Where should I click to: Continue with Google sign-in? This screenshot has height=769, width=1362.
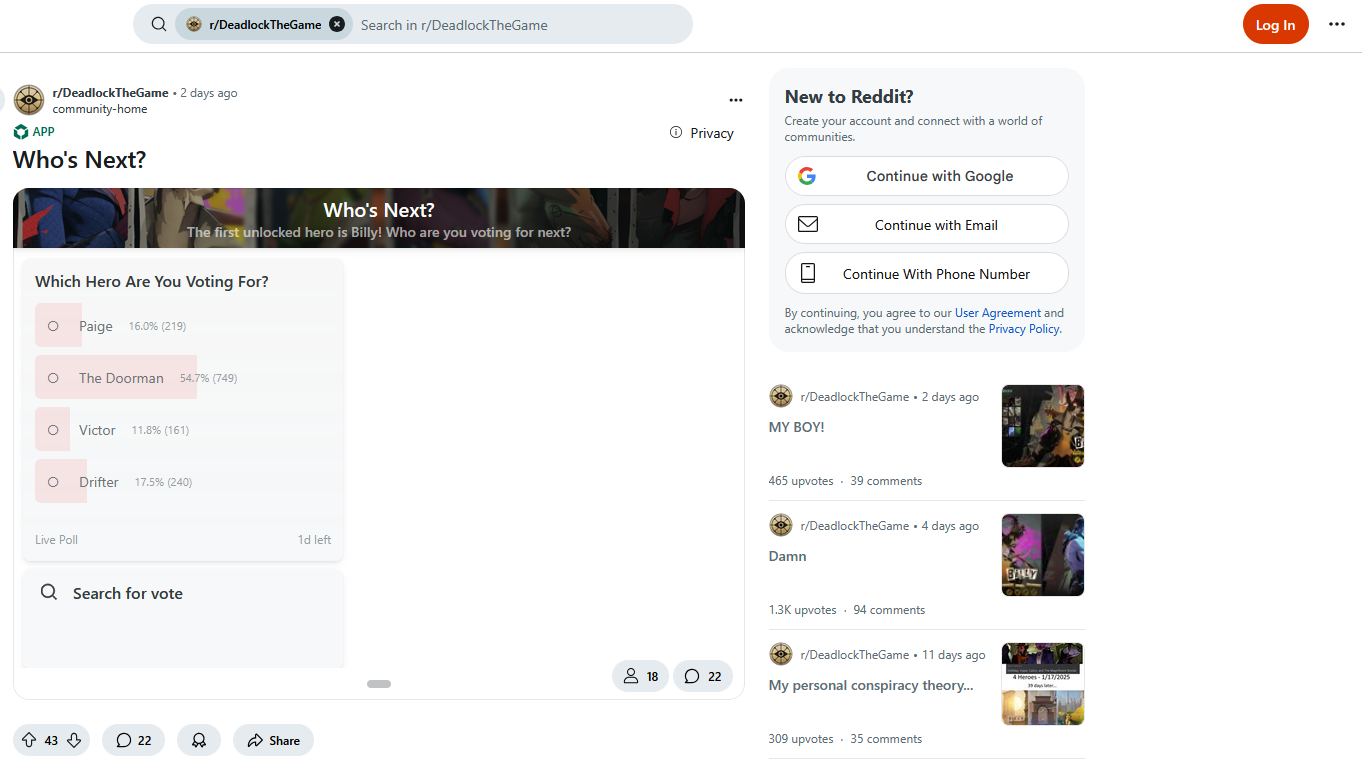926,176
